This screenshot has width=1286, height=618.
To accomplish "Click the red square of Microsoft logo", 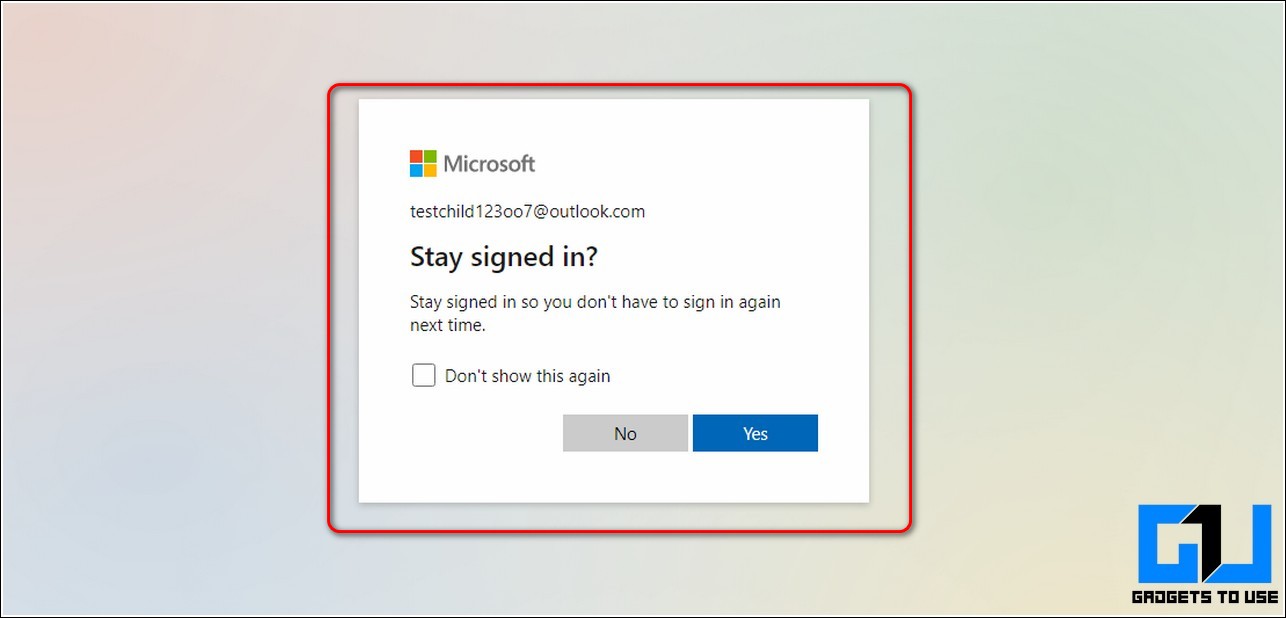I will tap(416, 156).
